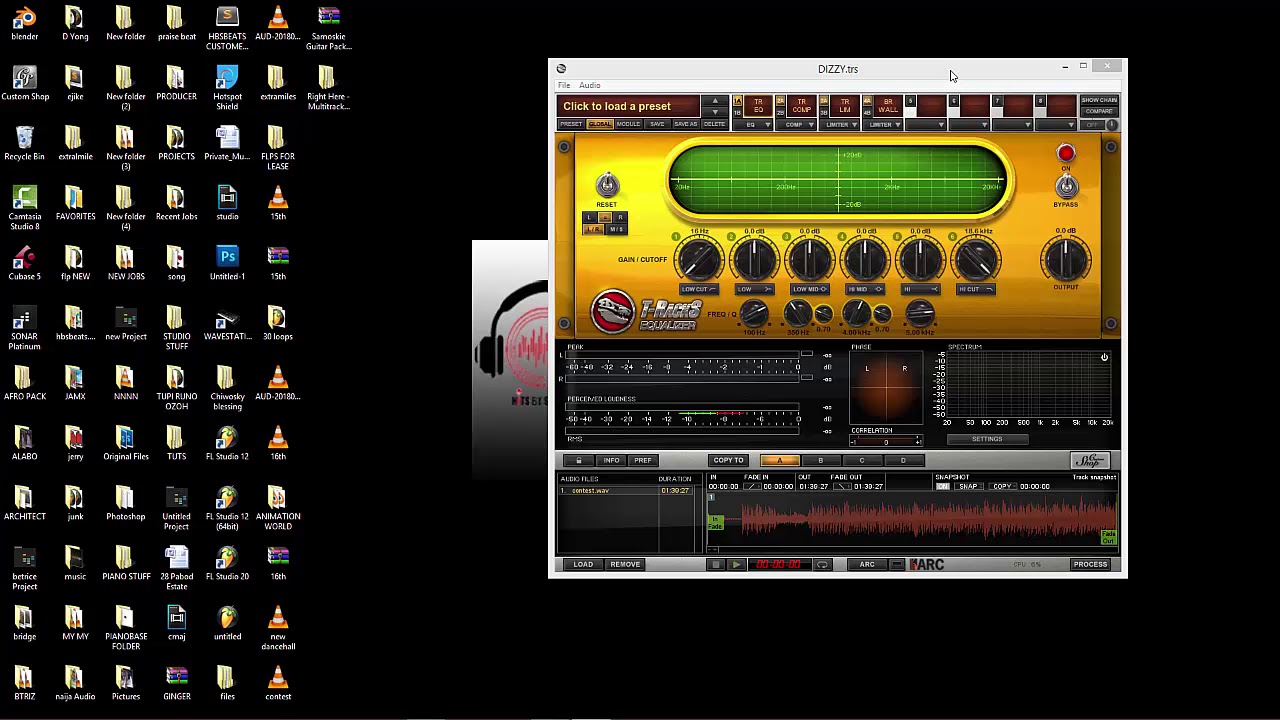The image size is (1280, 720).
Task: Open the Audio menu
Action: click(x=590, y=85)
